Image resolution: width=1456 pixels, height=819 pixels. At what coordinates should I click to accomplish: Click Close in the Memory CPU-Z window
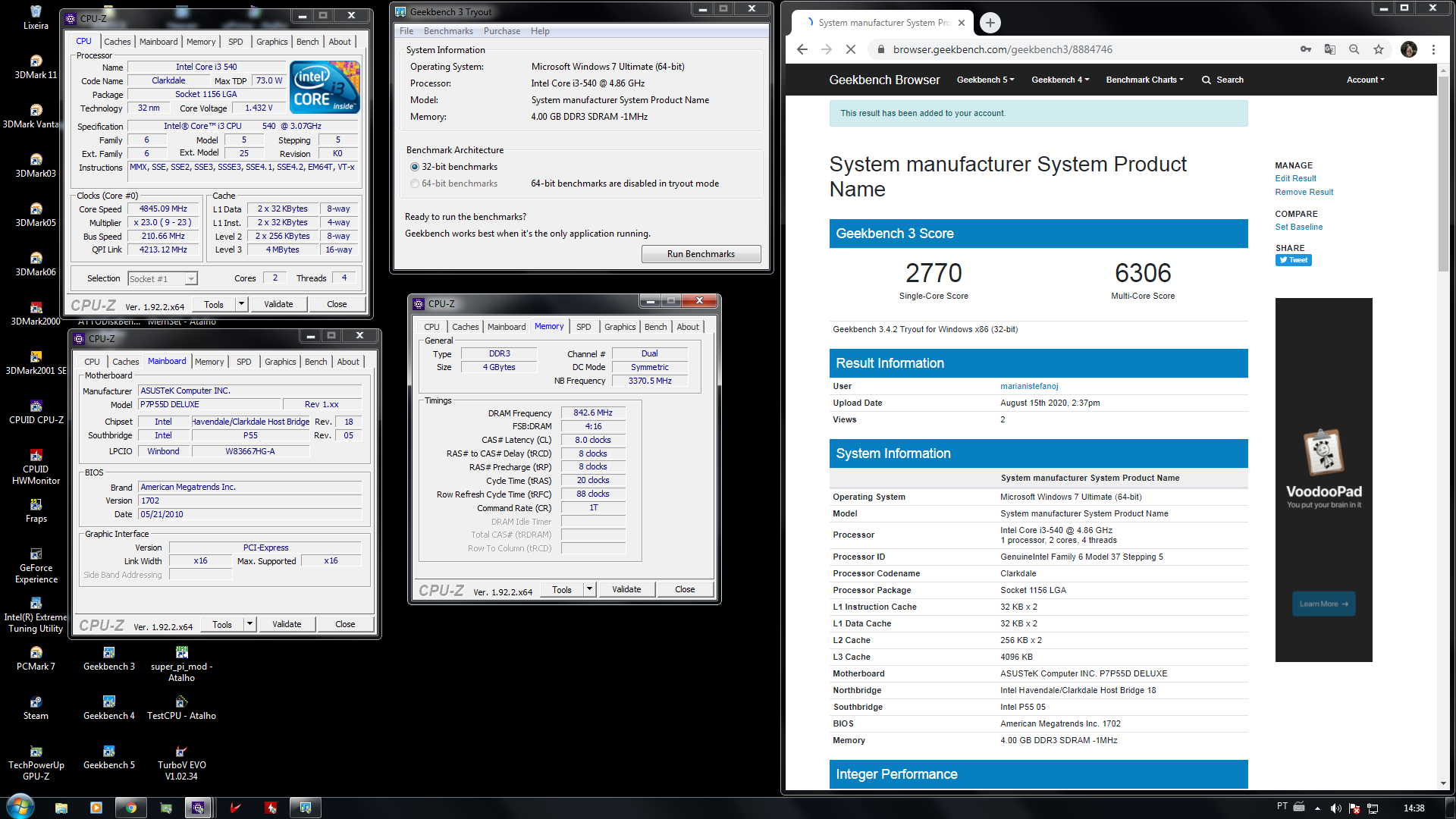pos(685,589)
